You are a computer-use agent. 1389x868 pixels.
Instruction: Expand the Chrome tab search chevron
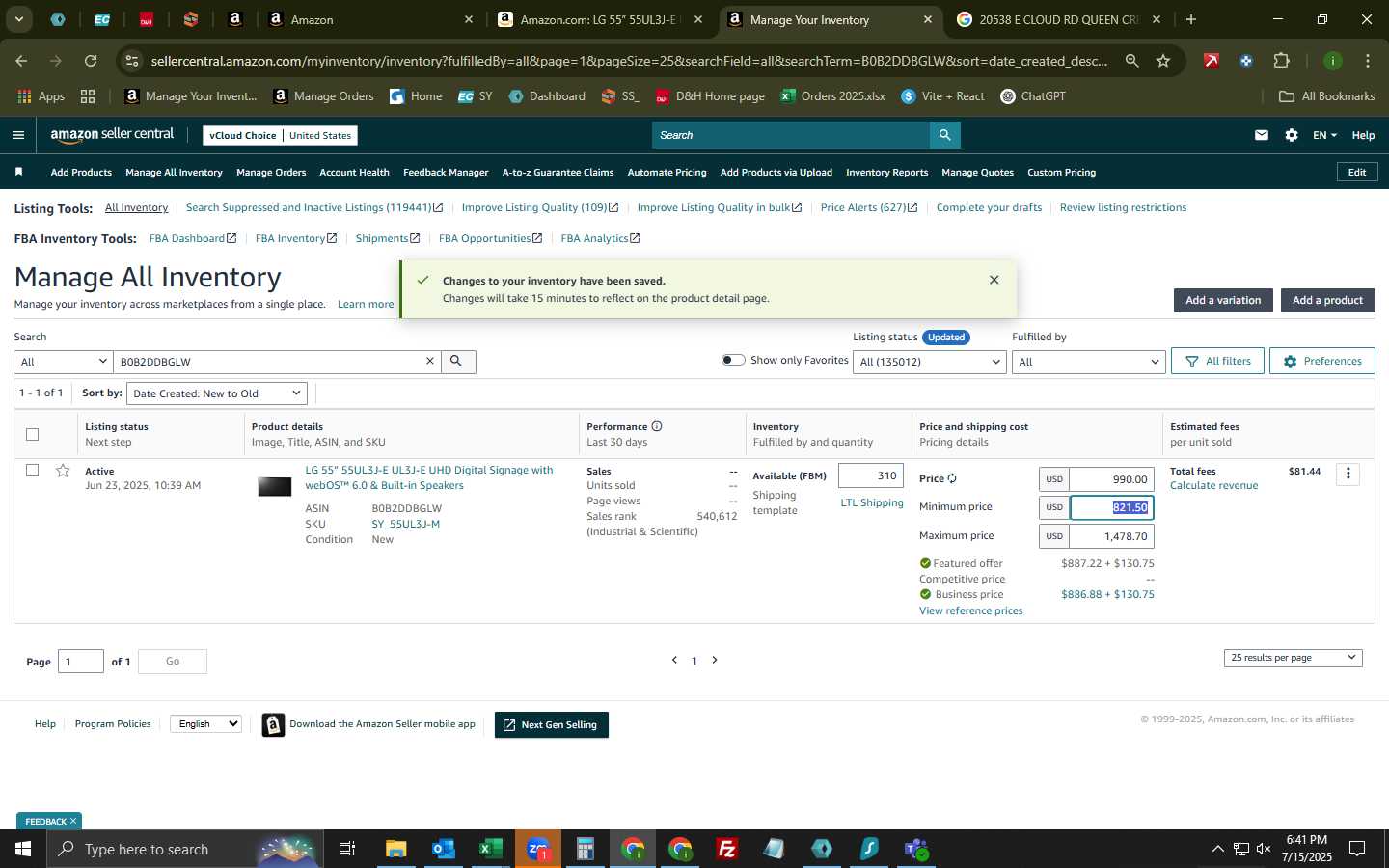tap(18, 19)
